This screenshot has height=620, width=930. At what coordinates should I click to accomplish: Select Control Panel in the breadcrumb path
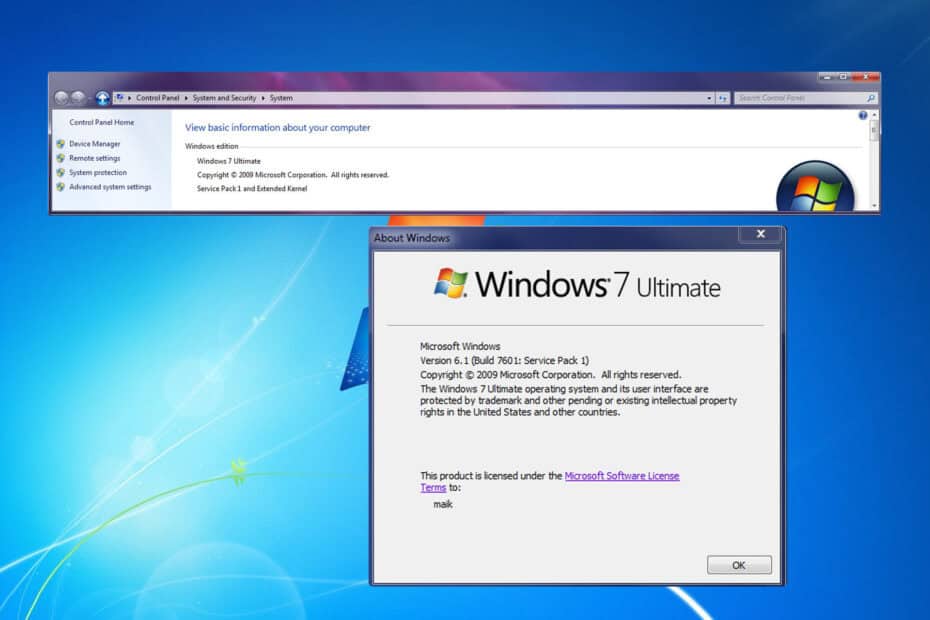click(x=160, y=98)
